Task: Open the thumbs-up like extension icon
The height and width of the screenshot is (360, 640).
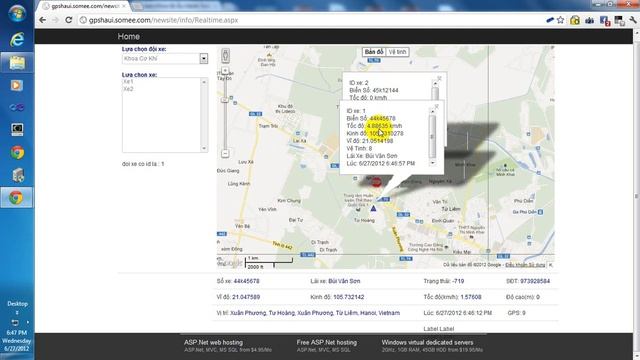Action: [x=589, y=20]
